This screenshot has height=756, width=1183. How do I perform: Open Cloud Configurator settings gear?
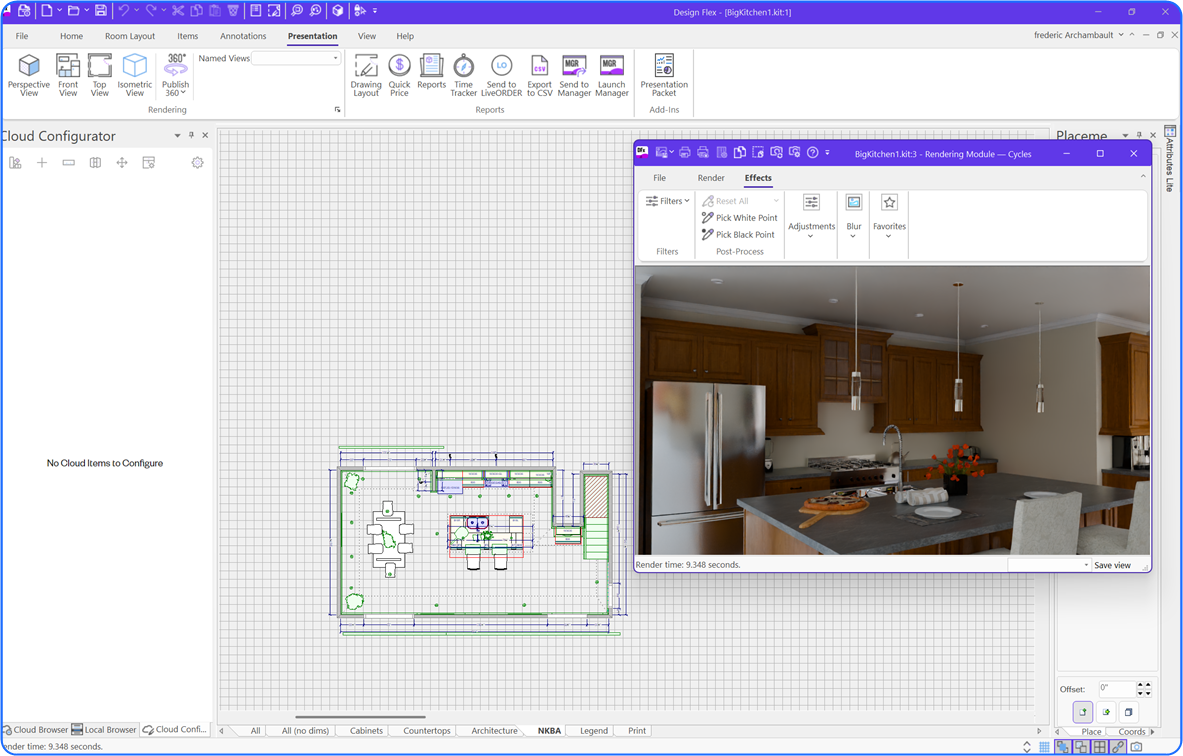[197, 163]
